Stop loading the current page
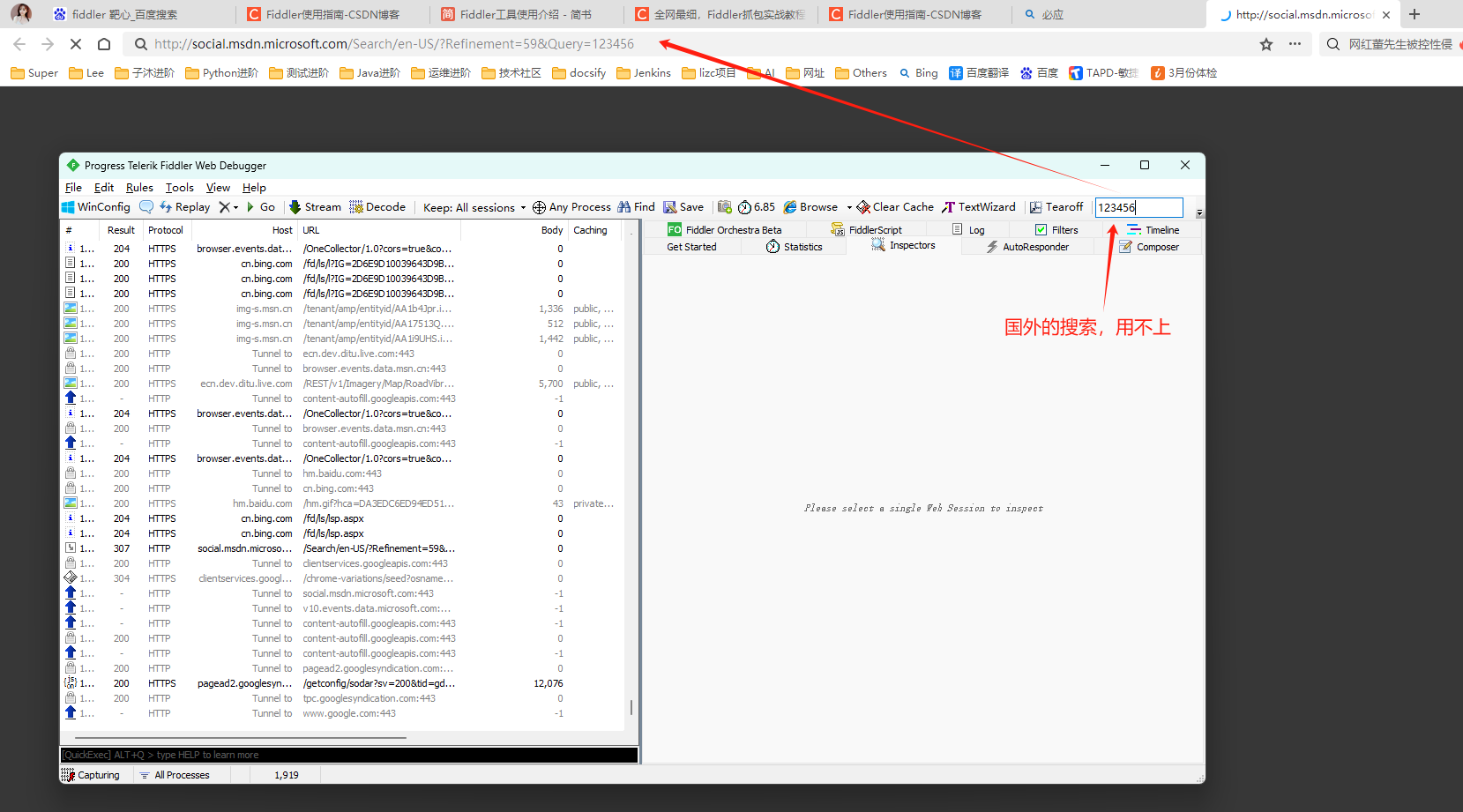This screenshot has height=812, width=1463. [x=76, y=44]
